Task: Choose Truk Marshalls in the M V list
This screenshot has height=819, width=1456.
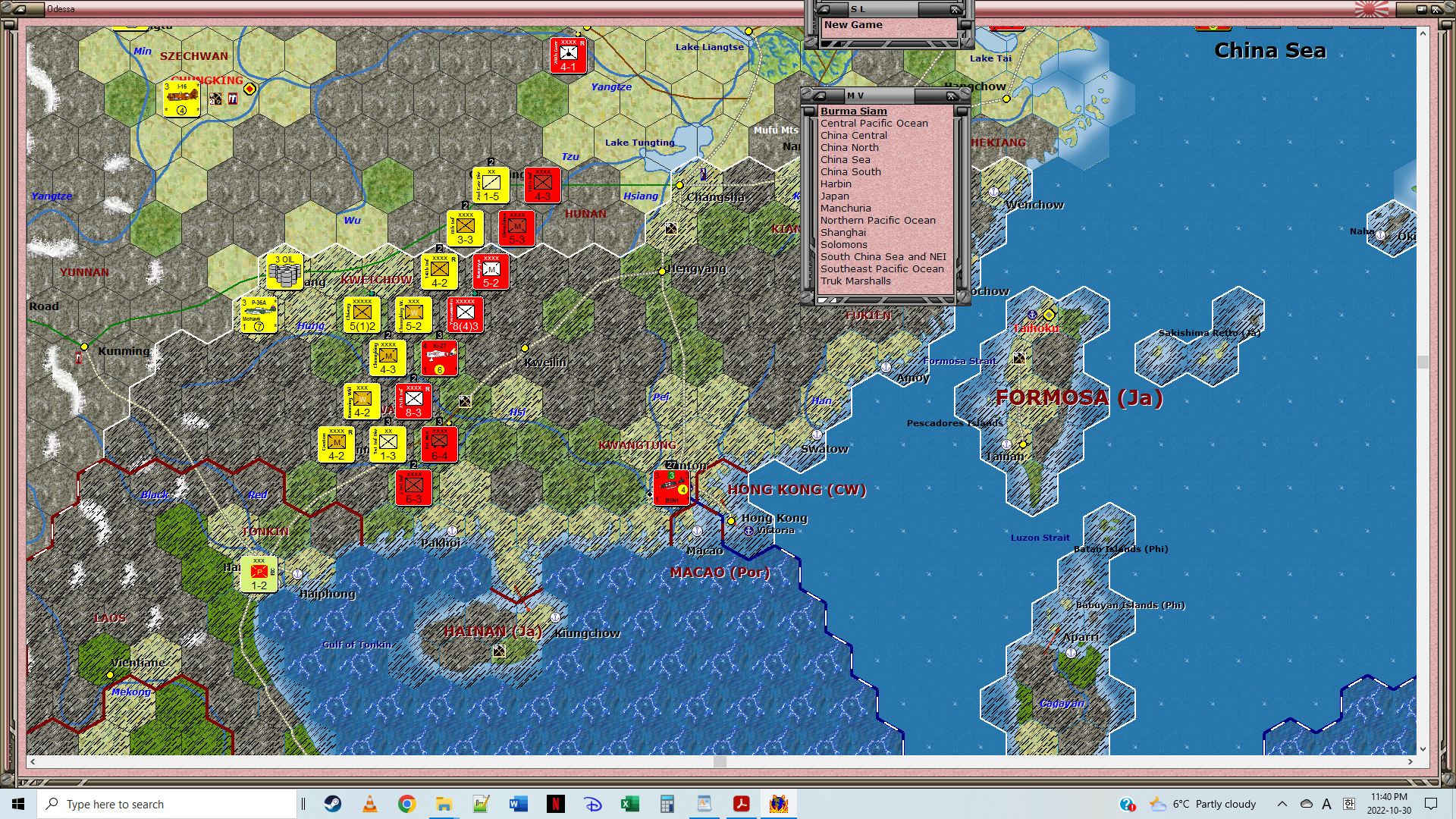Action: click(855, 281)
